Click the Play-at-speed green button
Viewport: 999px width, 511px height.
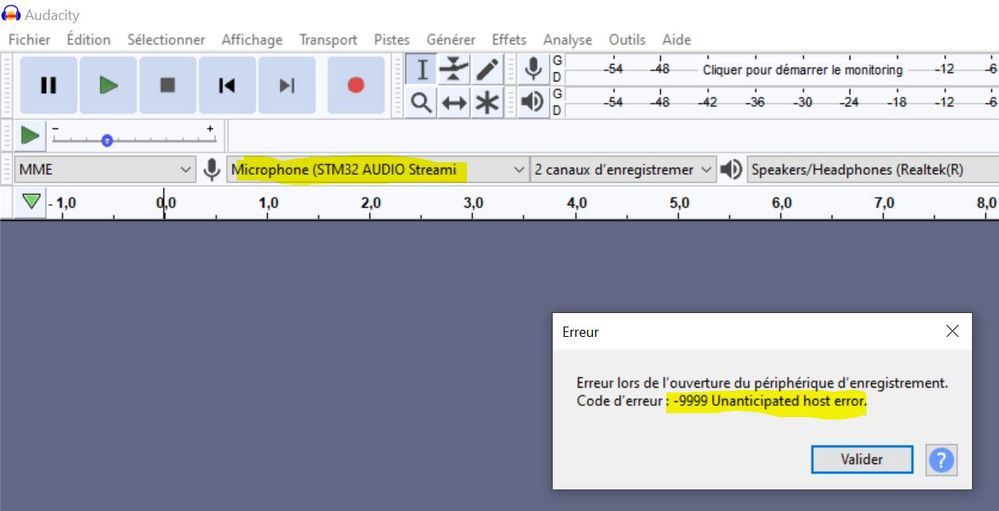29,135
